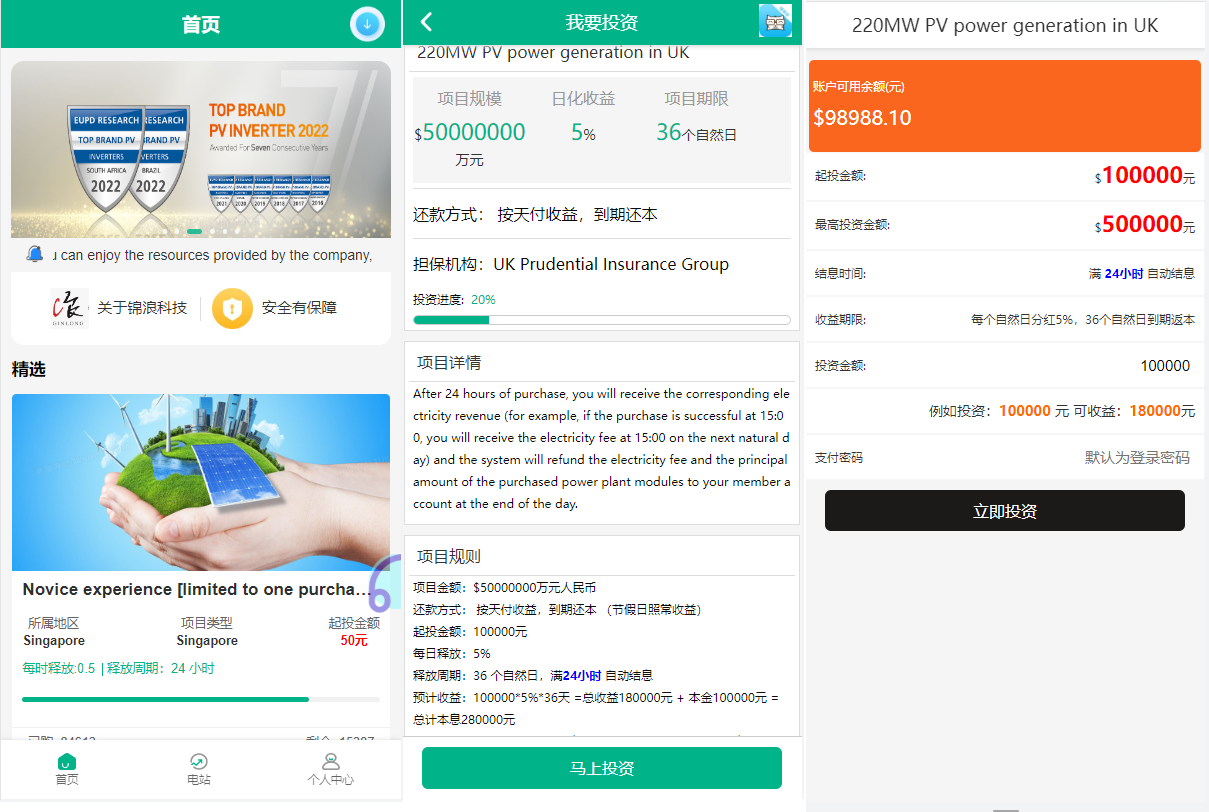This screenshot has width=1209, height=812.
Task: Go back using the left chevron
Action: tap(427, 22)
